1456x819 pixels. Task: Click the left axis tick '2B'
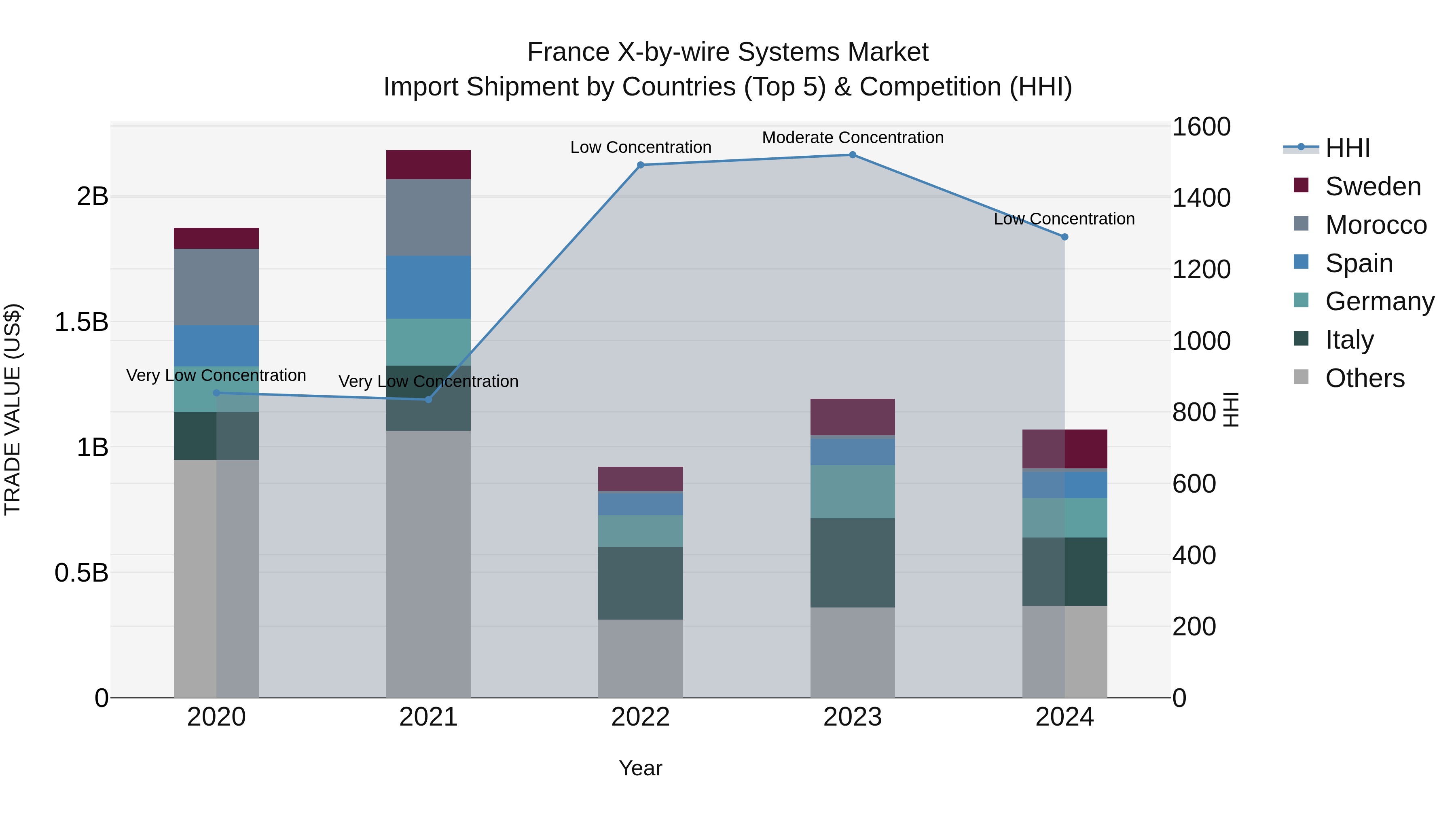click(x=92, y=197)
